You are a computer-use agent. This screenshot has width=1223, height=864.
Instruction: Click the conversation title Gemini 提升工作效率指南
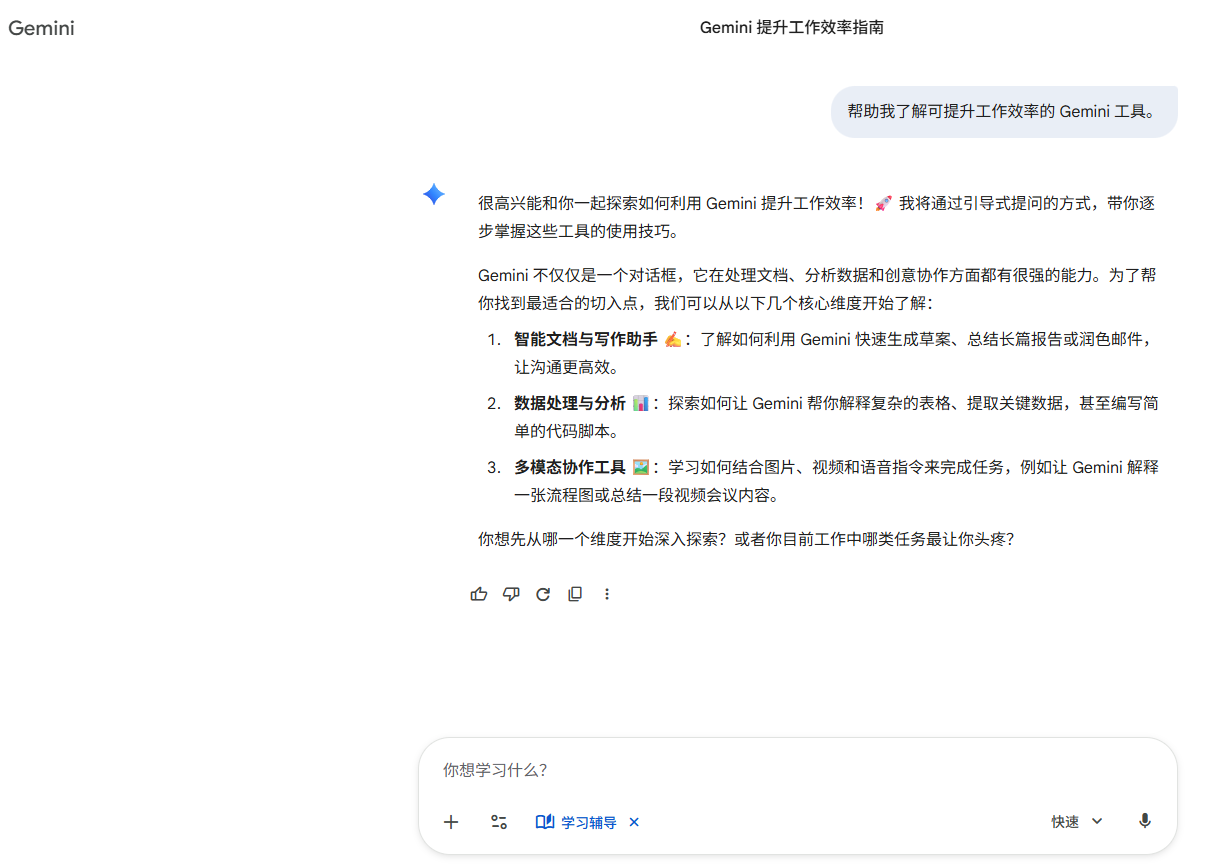coord(791,28)
